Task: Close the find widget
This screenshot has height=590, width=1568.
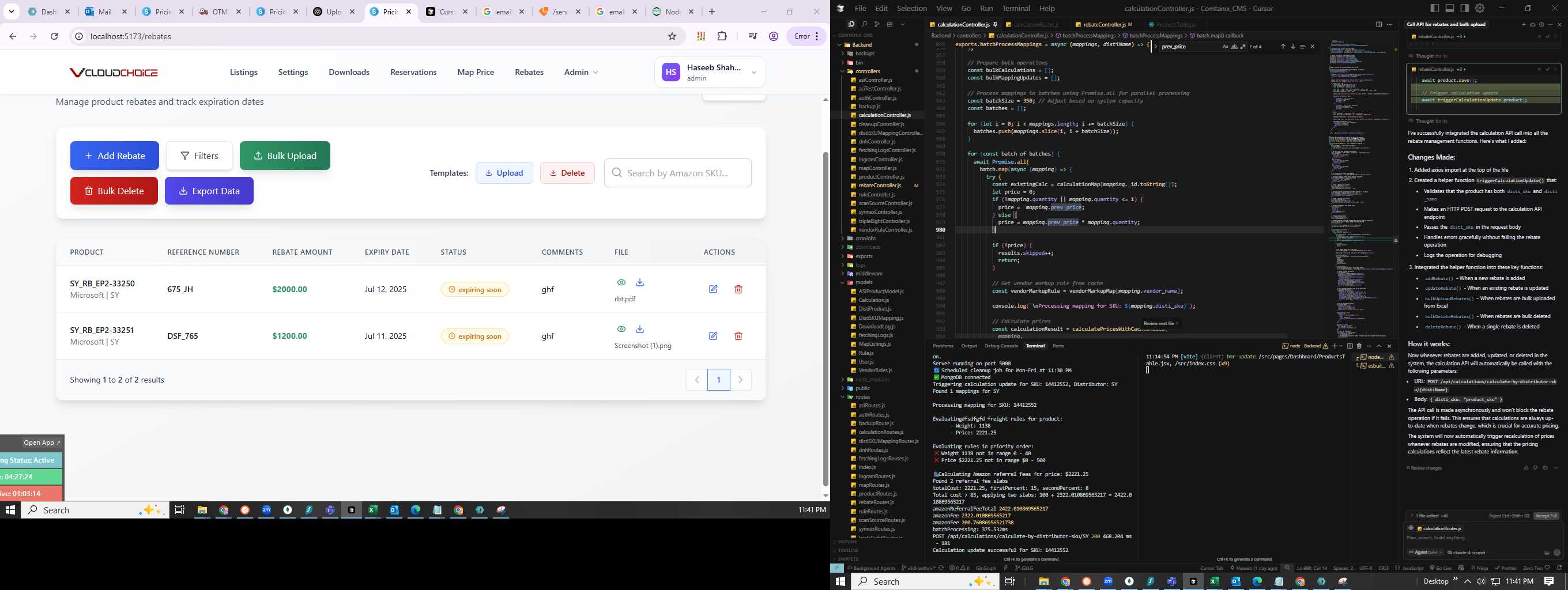Action: (x=1313, y=47)
